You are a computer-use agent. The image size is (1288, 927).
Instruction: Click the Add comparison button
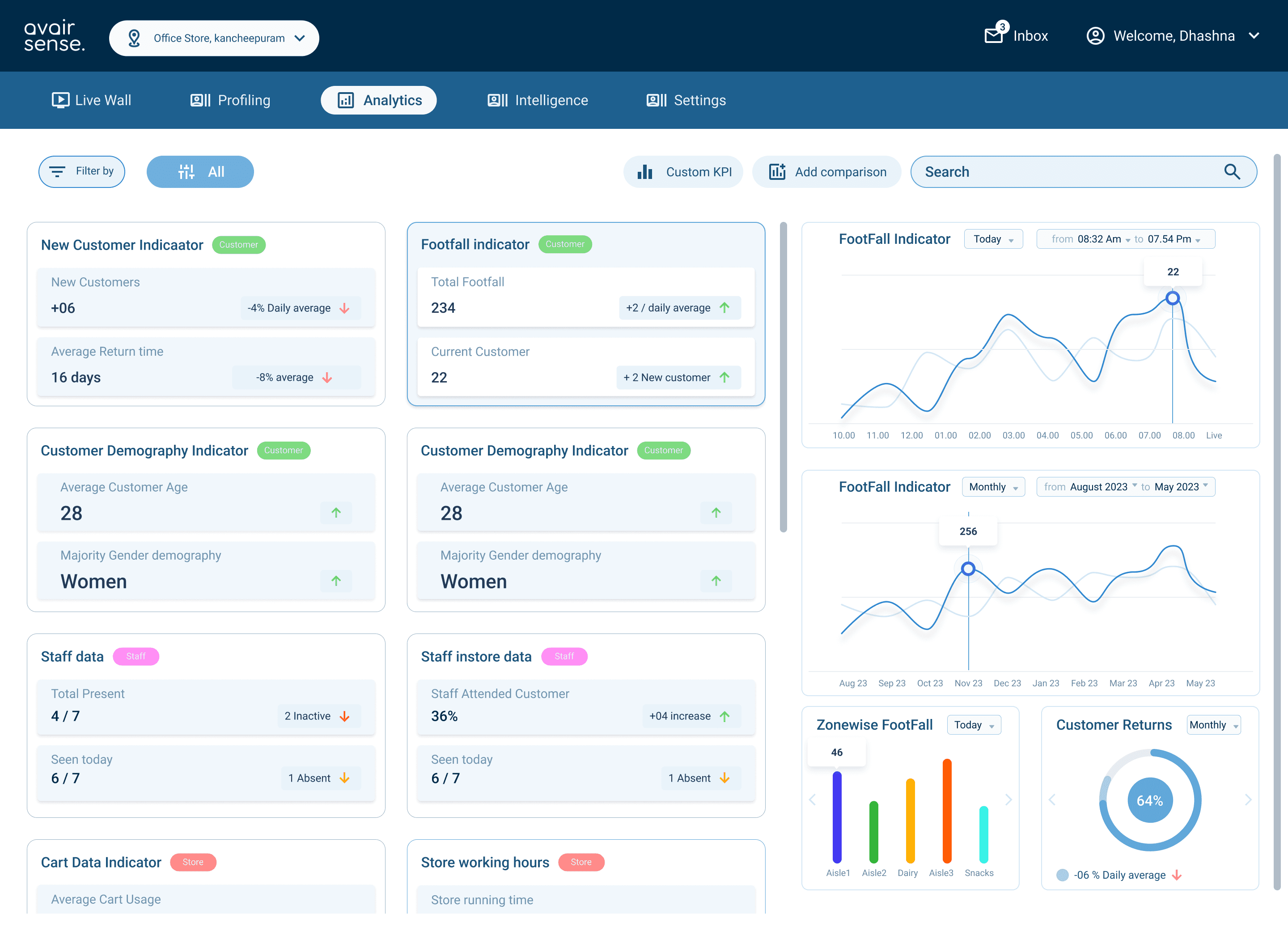pos(826,171)
